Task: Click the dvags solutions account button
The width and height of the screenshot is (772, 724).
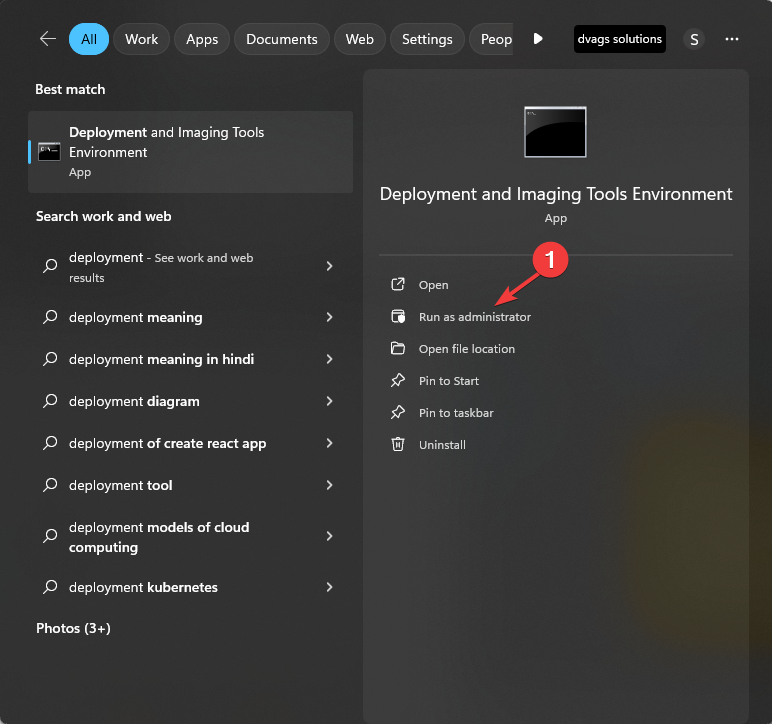Action: [x=619, y=39]
